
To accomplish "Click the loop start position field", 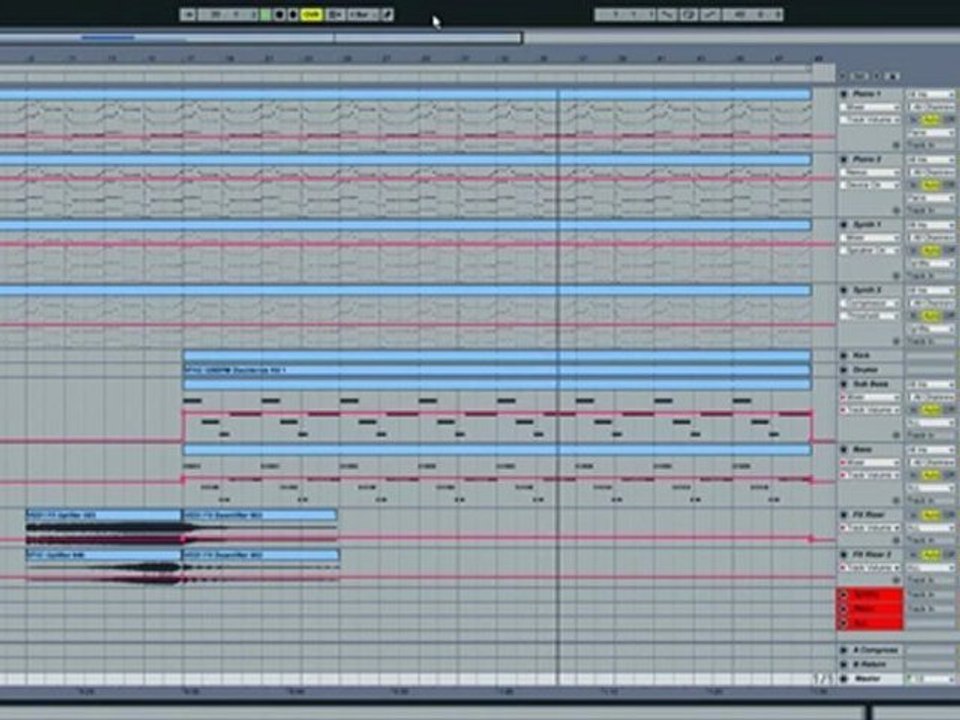I will point(626,15).
